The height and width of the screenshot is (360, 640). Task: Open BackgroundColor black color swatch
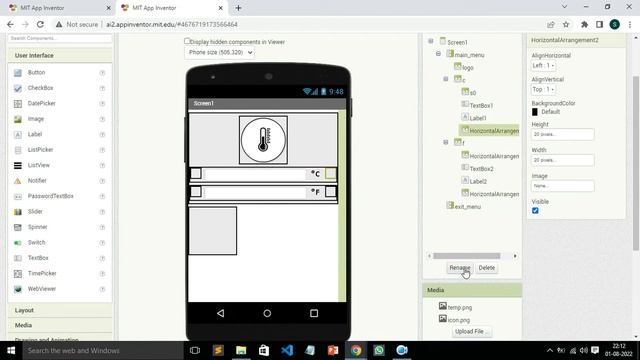click(x=535, y=112)
